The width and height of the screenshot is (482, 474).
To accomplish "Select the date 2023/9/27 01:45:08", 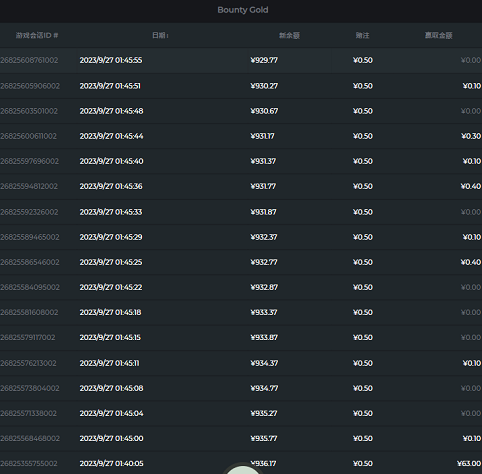I will [111, 388].
